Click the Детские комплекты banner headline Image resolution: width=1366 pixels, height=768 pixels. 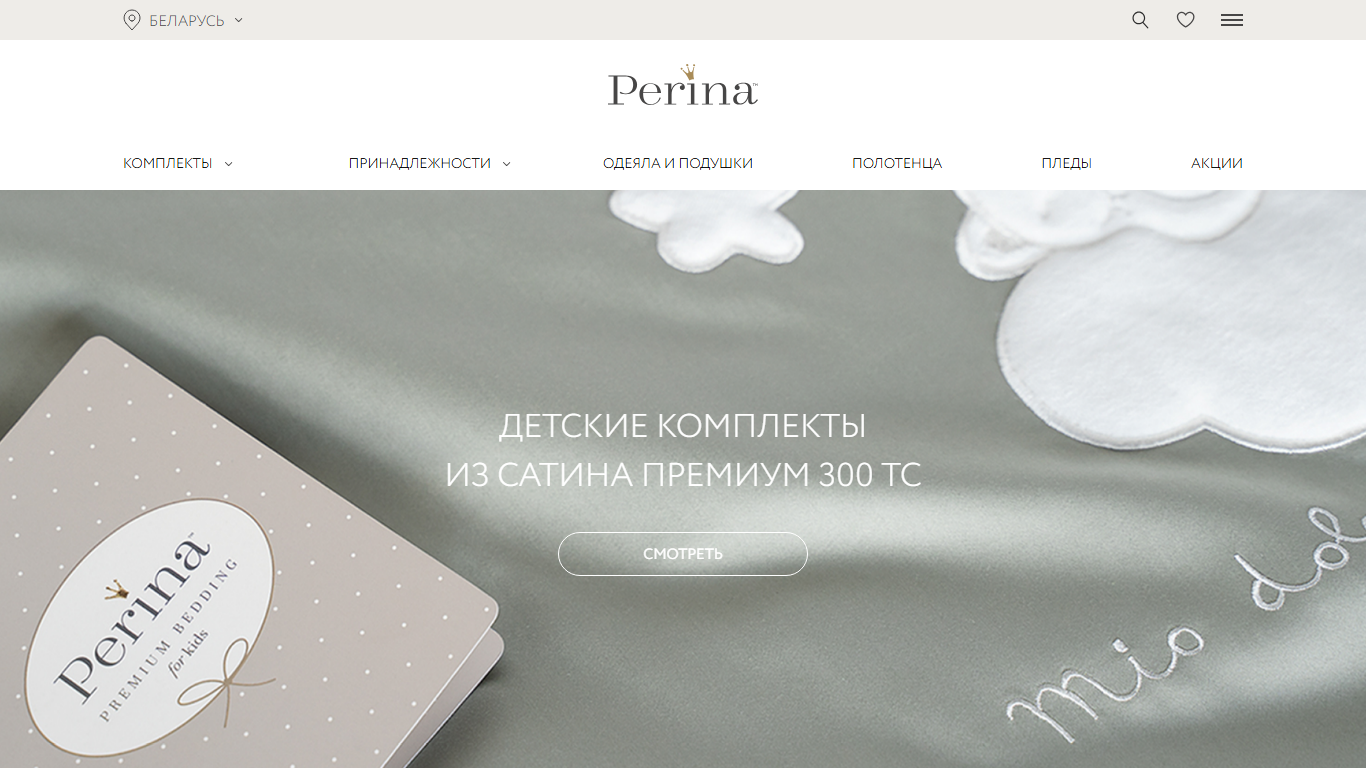point(683,450)
